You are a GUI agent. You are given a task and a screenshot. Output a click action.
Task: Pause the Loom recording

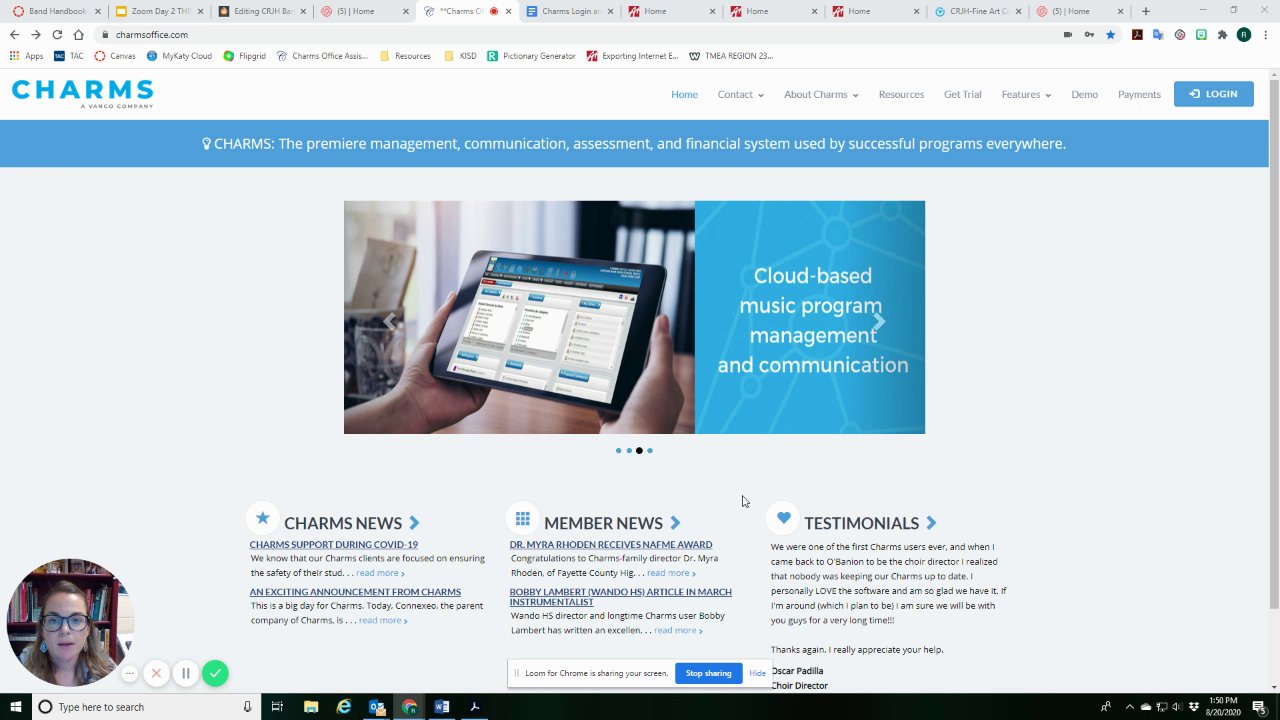[185, 673]
